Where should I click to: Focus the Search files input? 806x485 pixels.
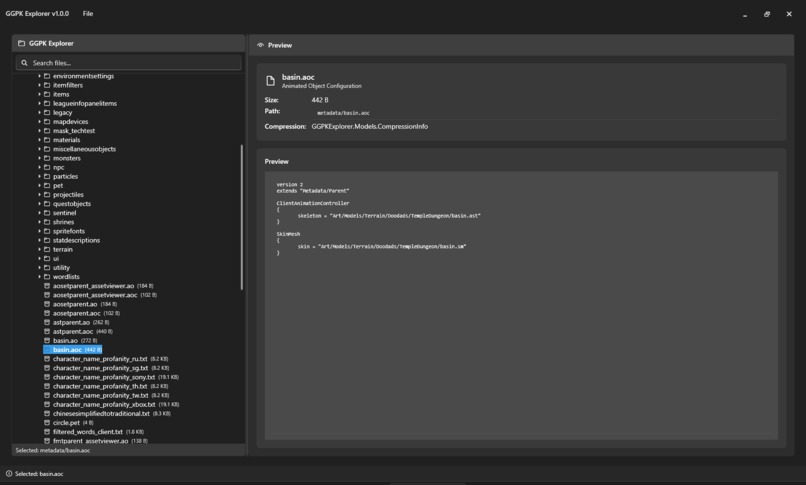[x=129, y=63]
